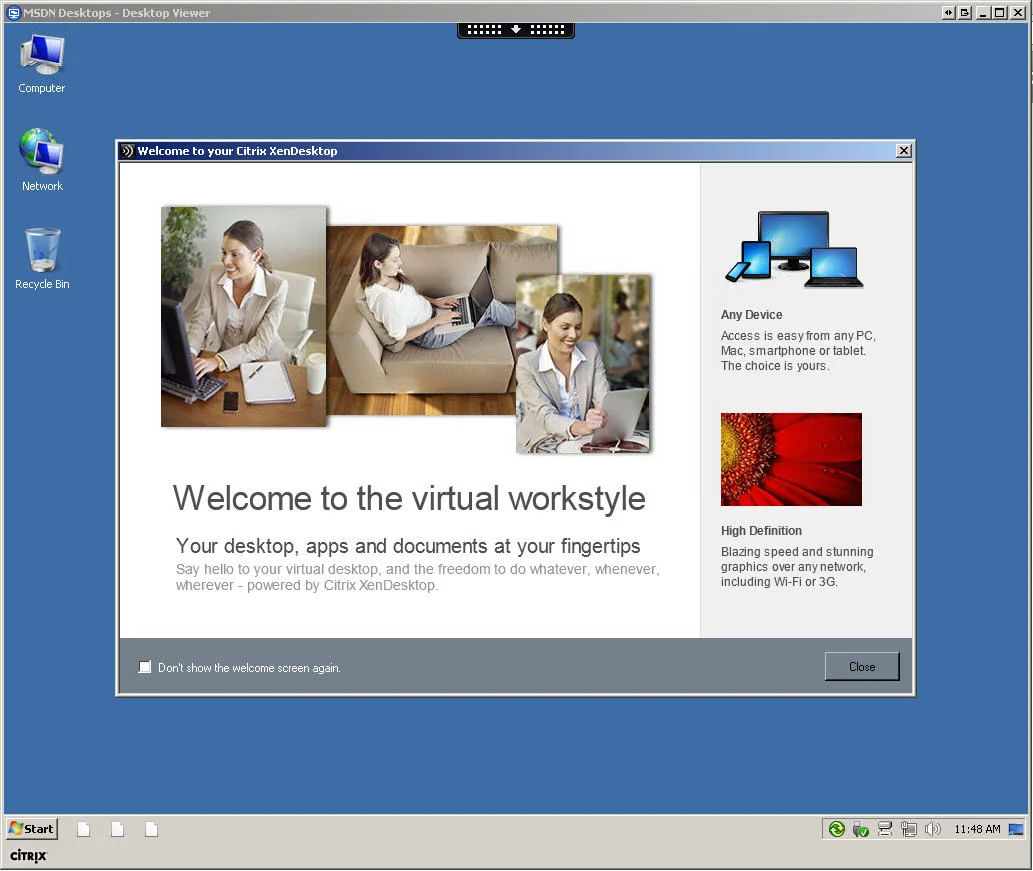Open the Computer desktop icon
This screenshot has height=871, width=1033.
click(42, 65)
